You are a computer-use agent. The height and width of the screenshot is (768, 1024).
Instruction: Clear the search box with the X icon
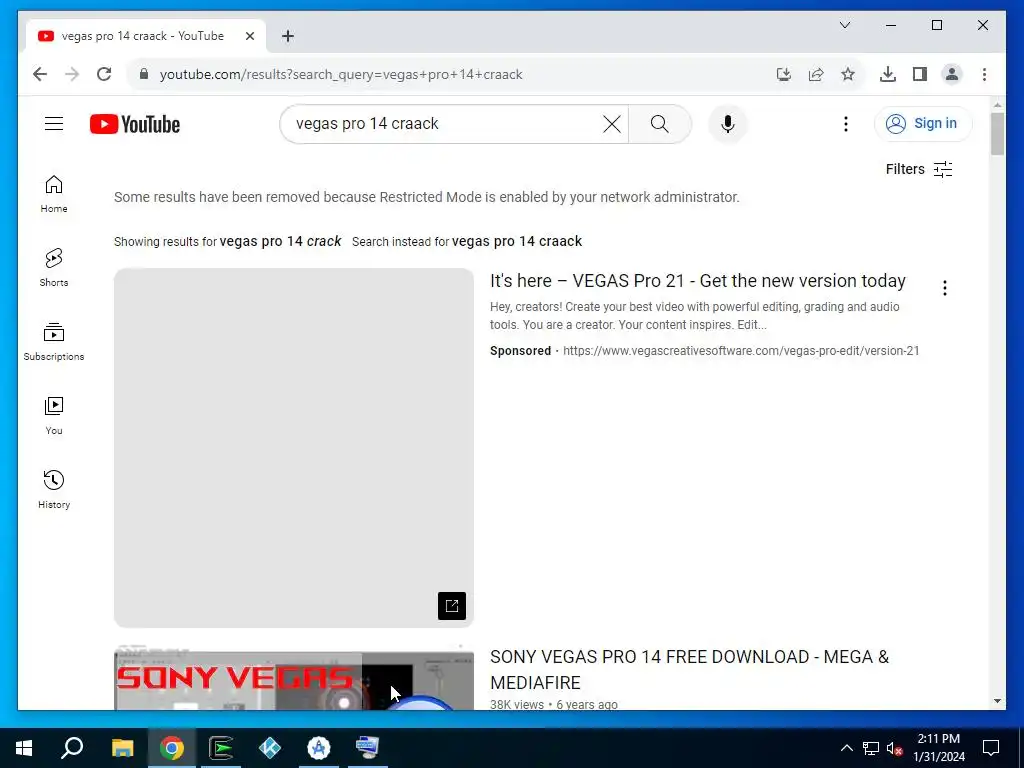(x=612, y=124)
